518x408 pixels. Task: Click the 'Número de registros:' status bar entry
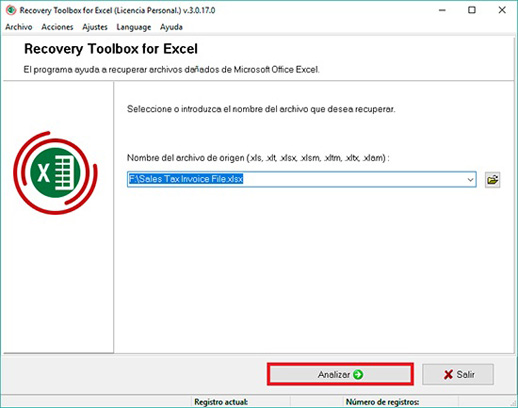pyautogui.click(x=382, y=402)
